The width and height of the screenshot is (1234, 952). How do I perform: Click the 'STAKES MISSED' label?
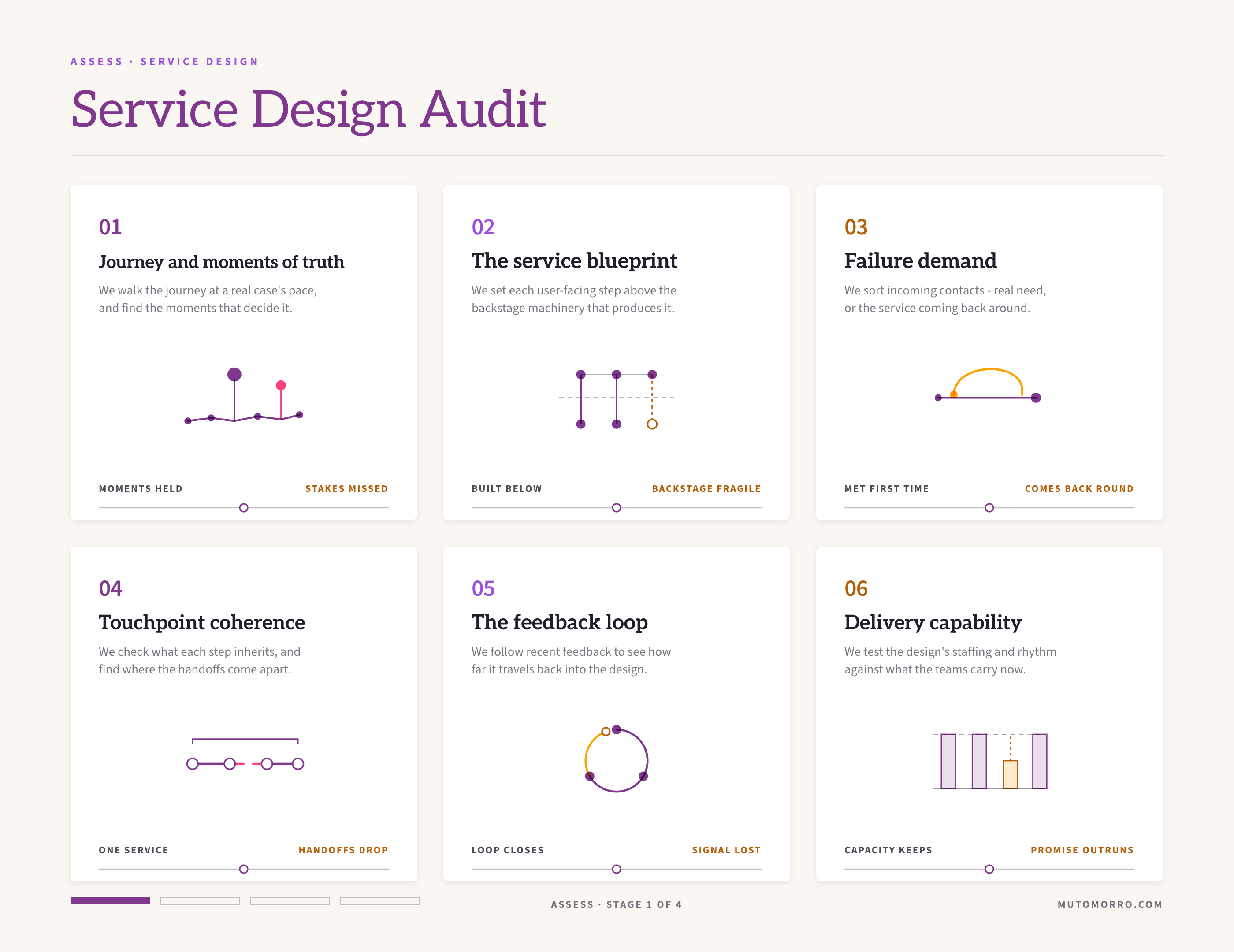346,489
